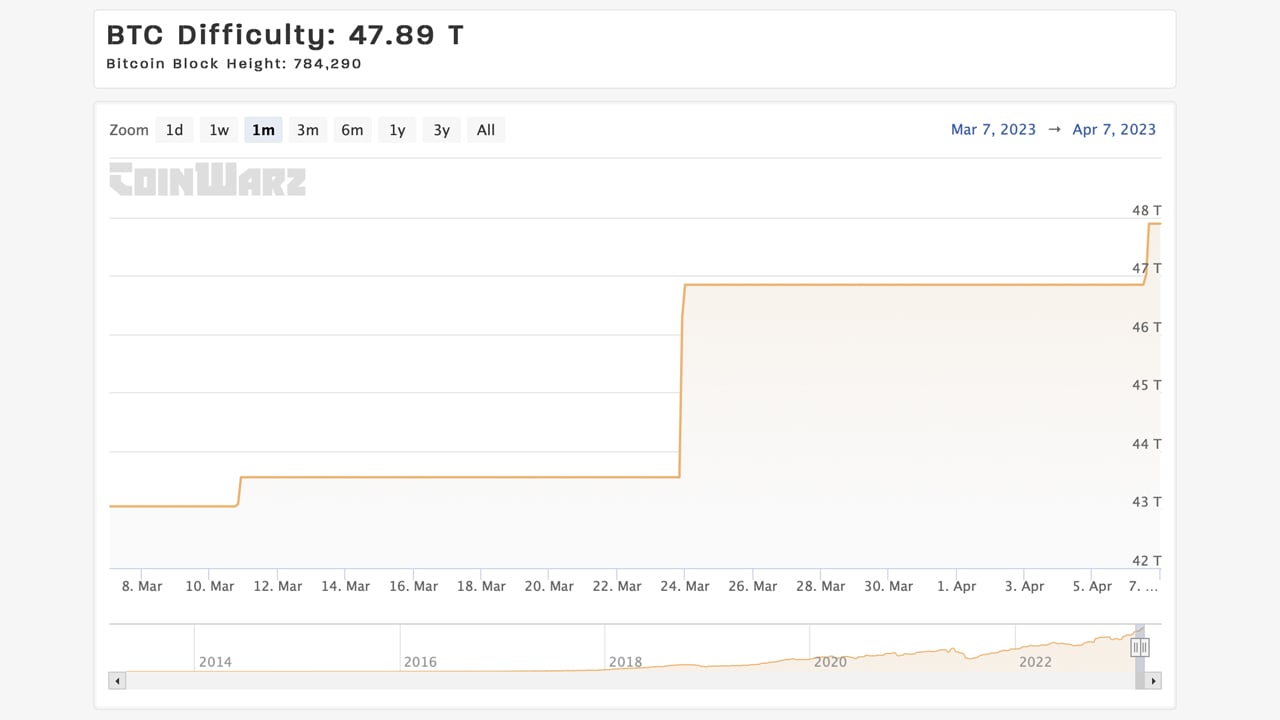Select the 1w zoom range

[x=219, y=130]
